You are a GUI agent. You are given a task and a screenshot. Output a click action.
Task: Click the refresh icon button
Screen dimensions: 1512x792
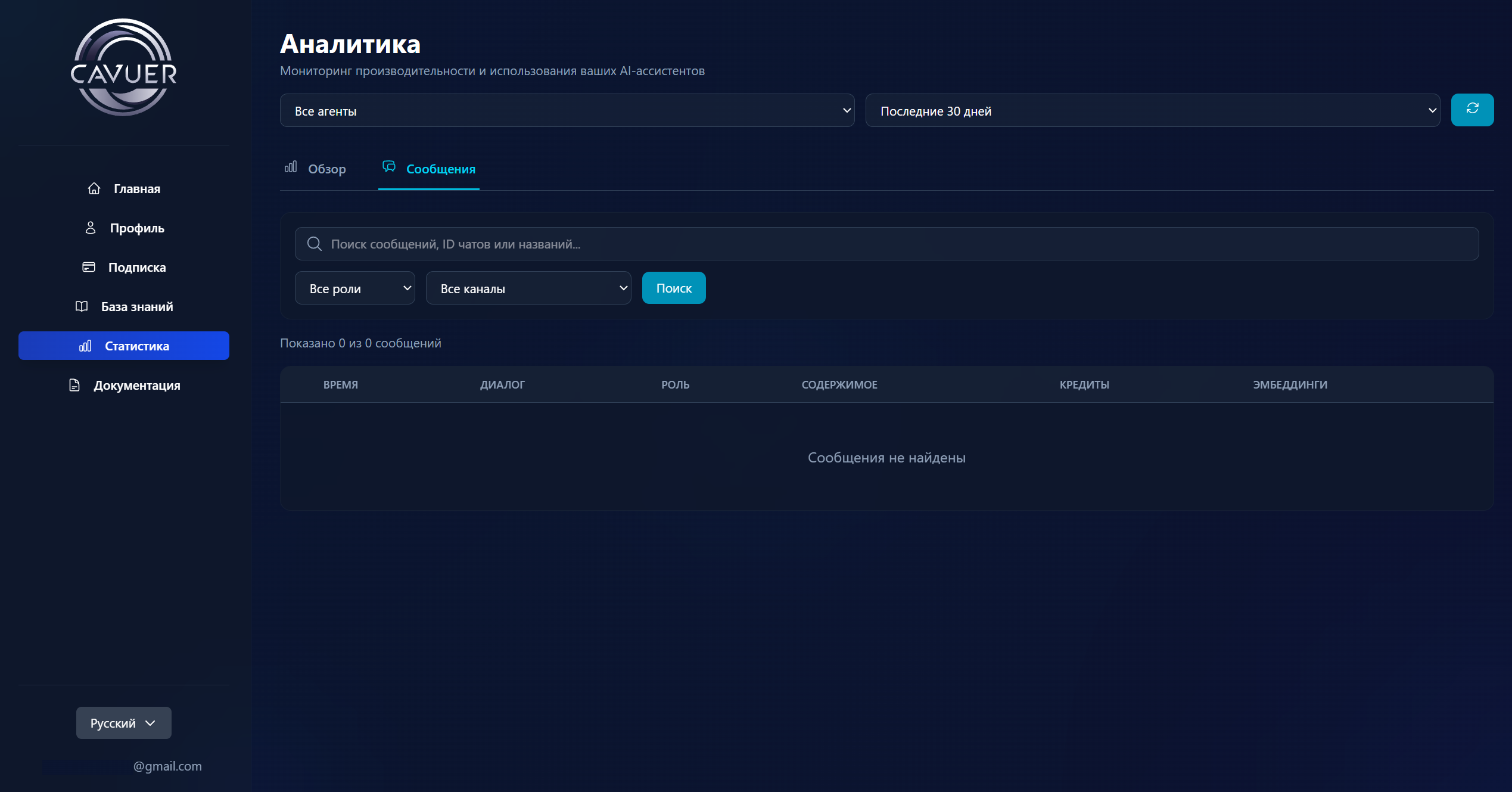click(x=1471, y=110)
